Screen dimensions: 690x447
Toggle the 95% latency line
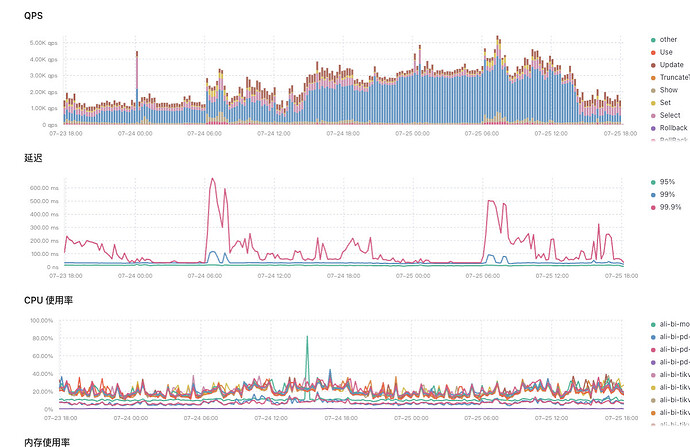(663, 182)
